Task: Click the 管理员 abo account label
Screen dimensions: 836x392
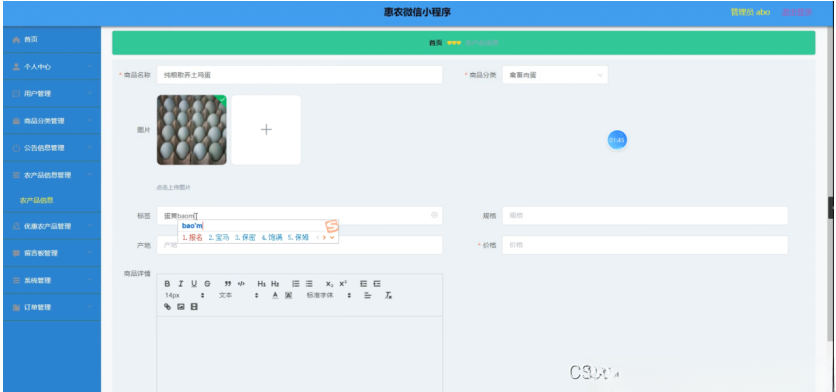Action: [x=750, y=12]
